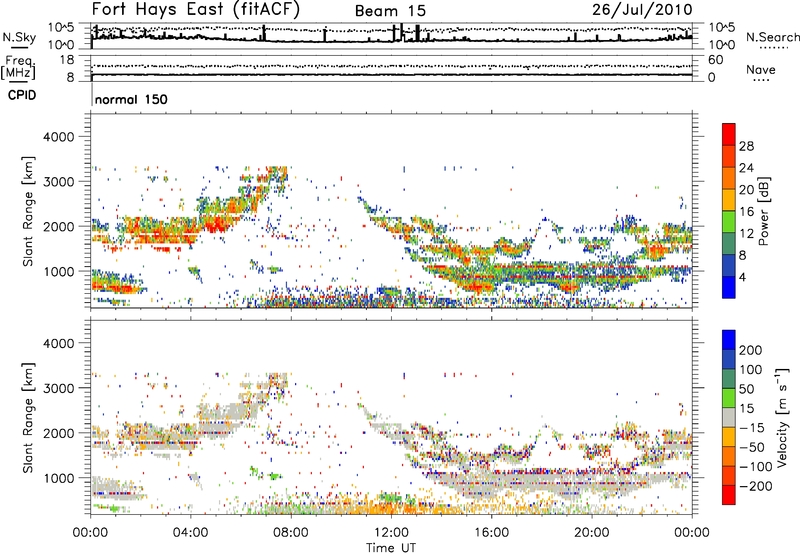The width and height of the screenshot is (800, 554).
Task: Click the '60' Nave axis value
Action: [x=715, y=60]
